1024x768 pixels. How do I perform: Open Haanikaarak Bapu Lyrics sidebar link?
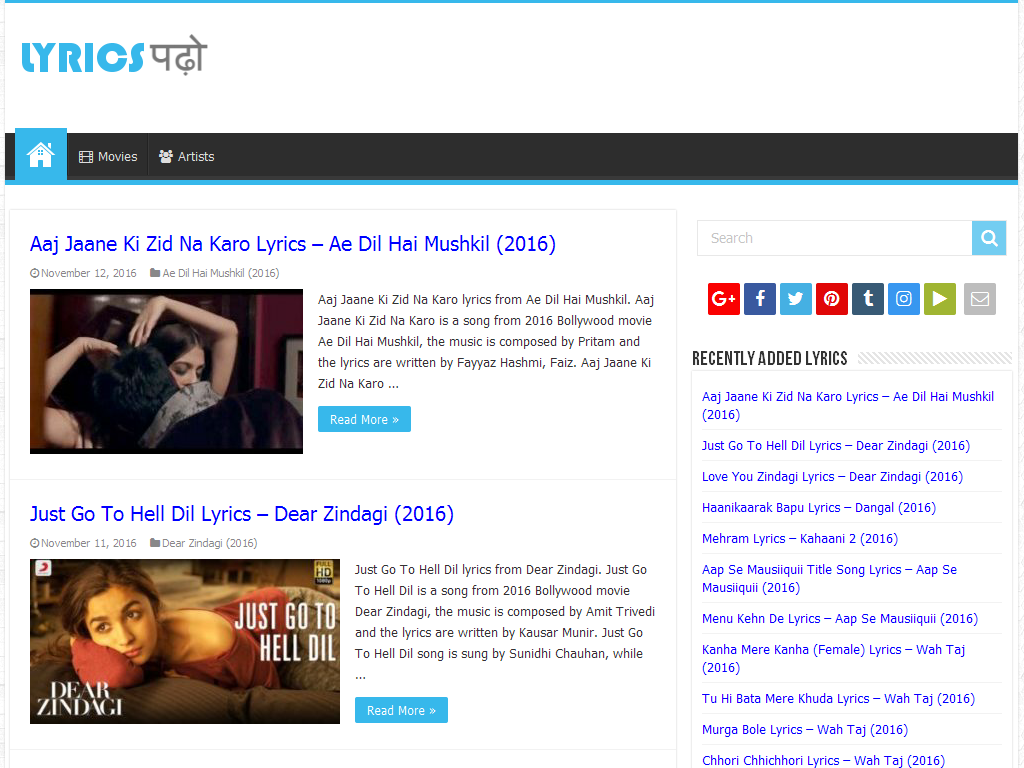(819, 508)
